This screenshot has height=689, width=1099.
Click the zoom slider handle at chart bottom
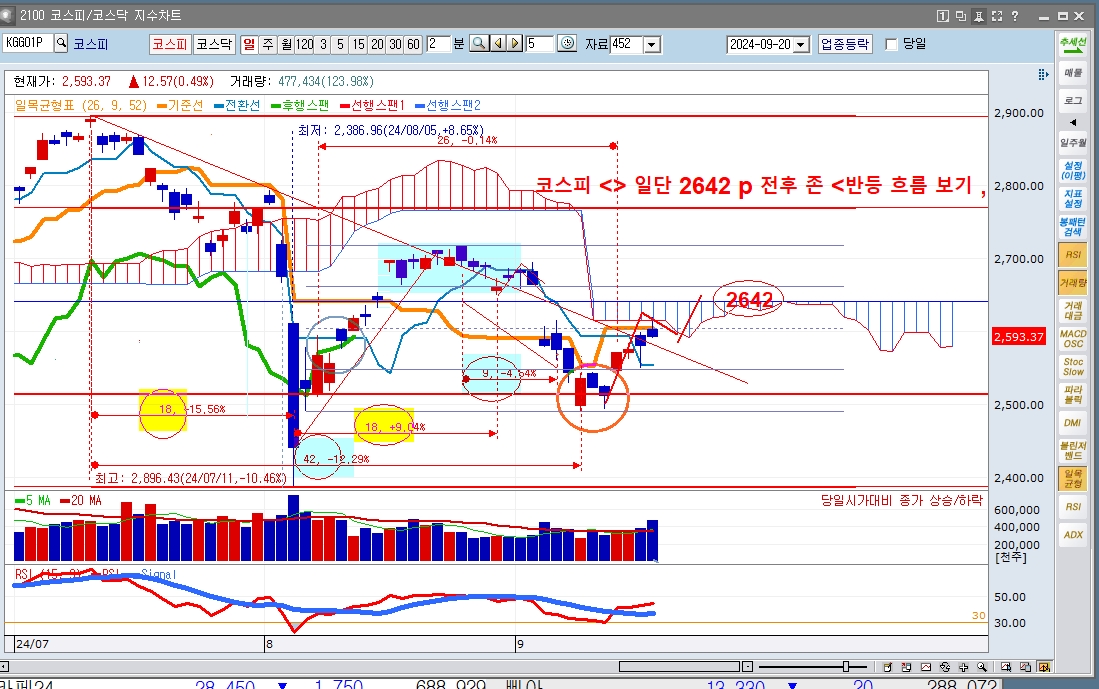pyautogui.click(x=847, y=667)
